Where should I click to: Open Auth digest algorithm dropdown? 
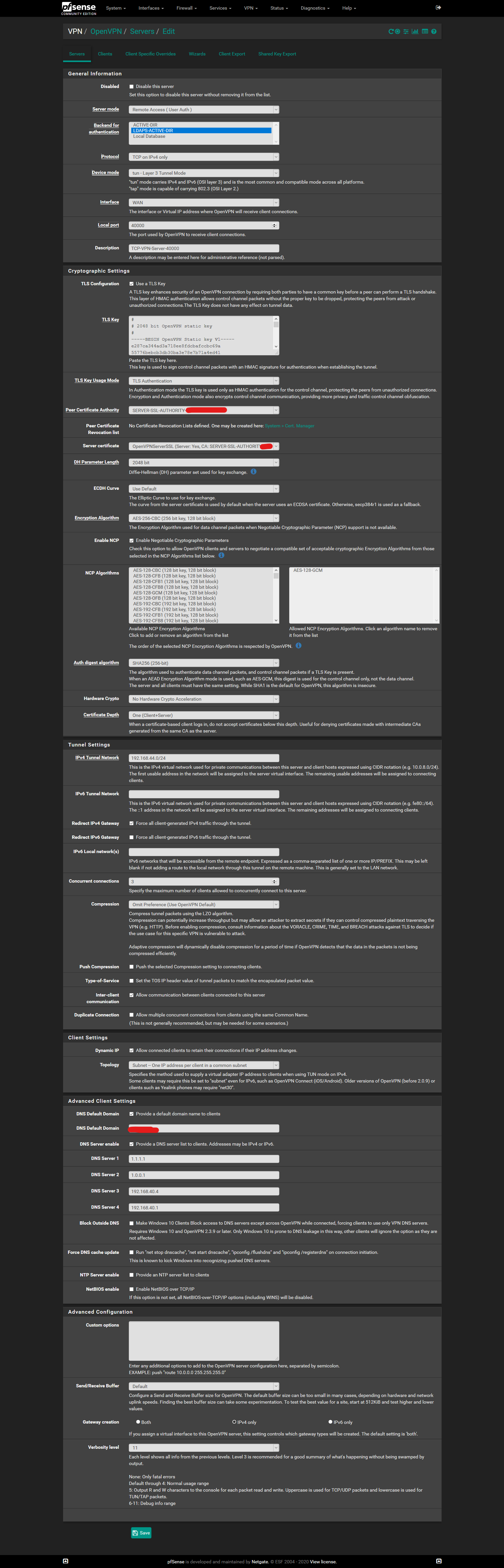coord(204,663)
